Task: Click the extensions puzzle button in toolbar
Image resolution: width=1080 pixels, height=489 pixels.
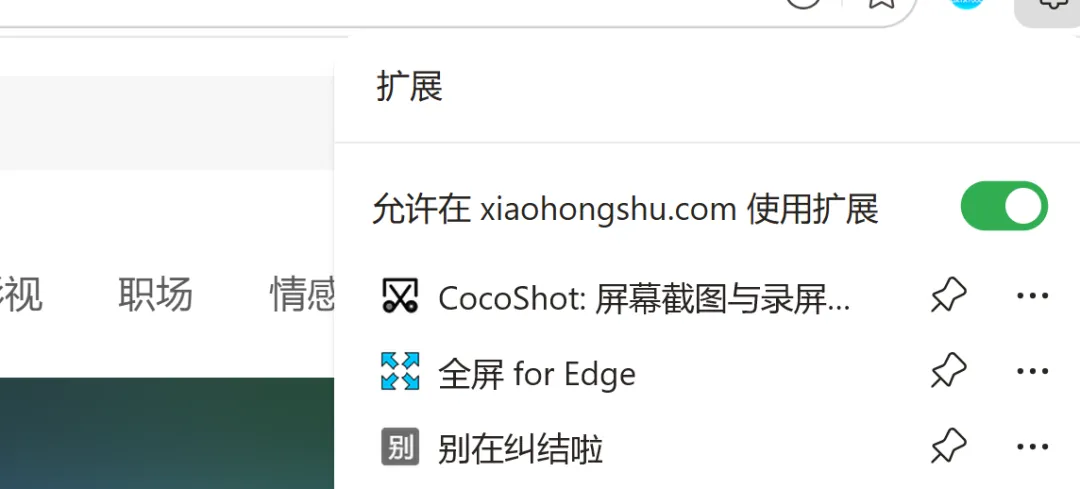Action: (x=1050, y=6)
